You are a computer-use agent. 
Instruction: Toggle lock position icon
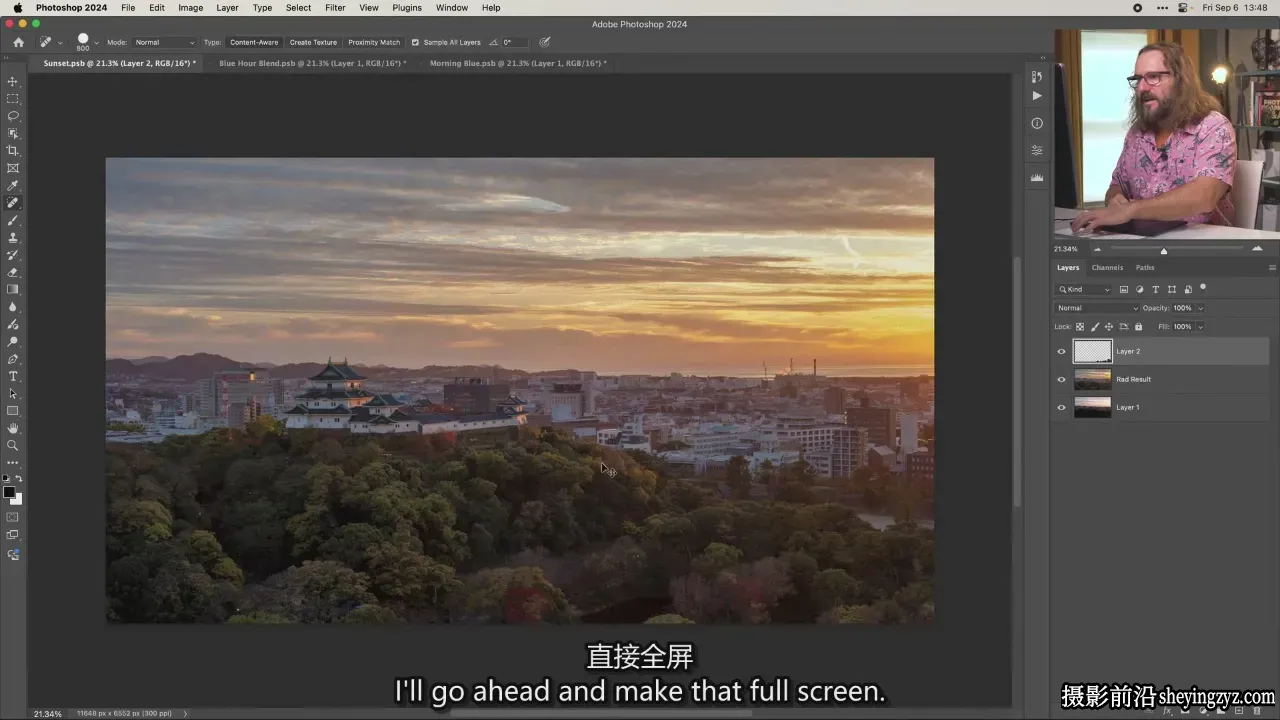tap(1108, 326)
